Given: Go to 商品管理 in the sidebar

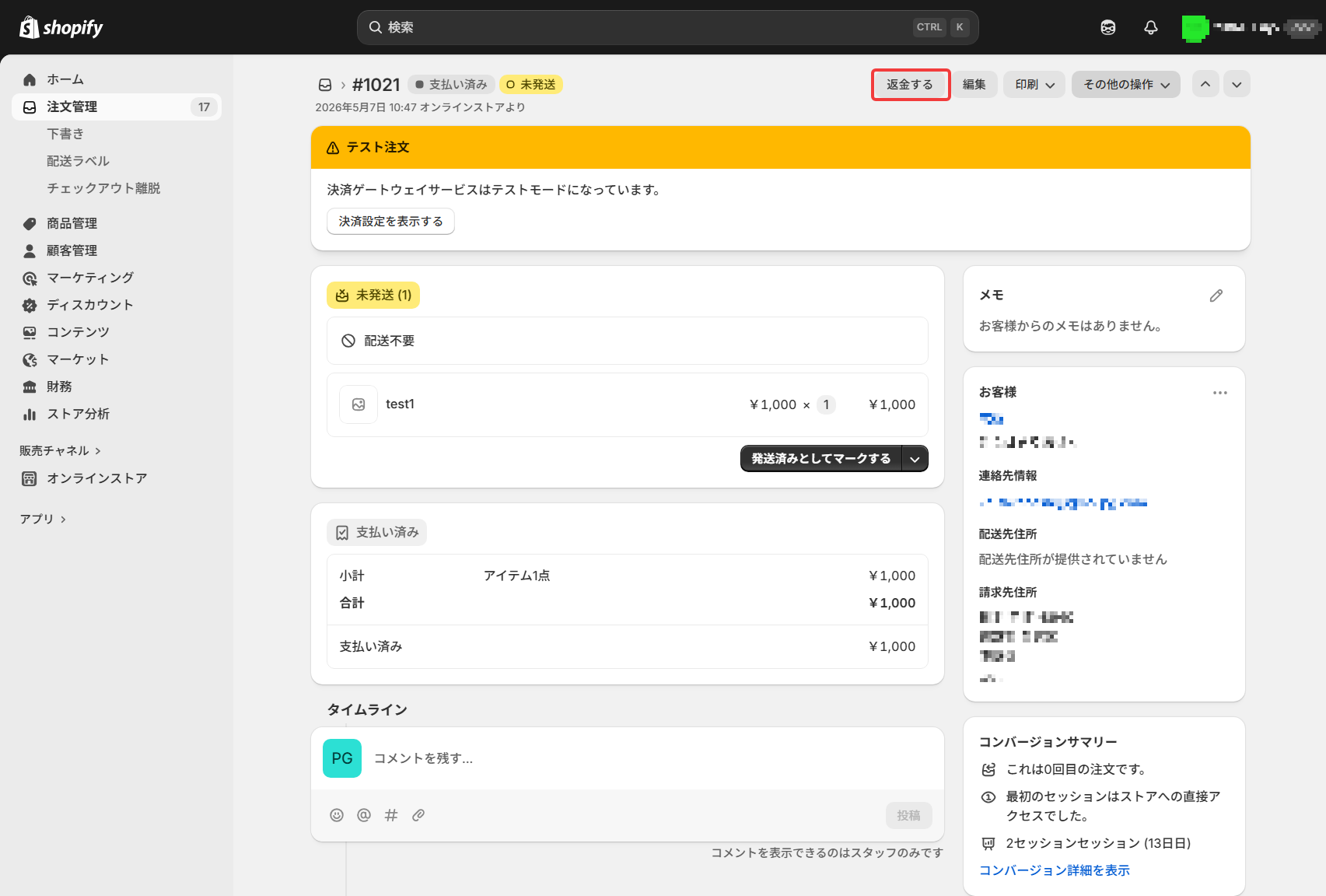Looking at the screenshot, I should 72,223.
